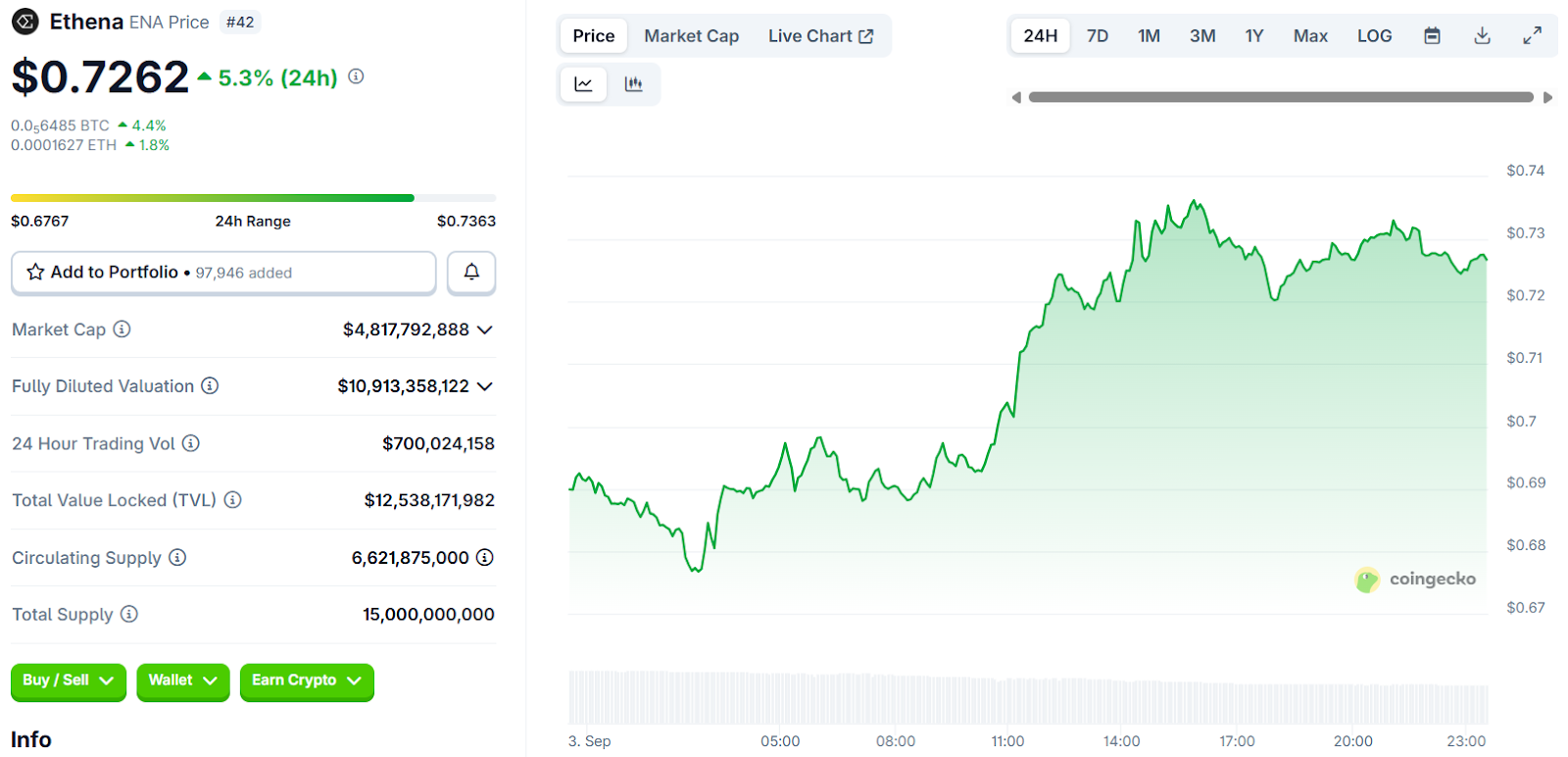Toggle LOG scale on the chart
Screen dimensions: 1568x757
point(1374,36)
